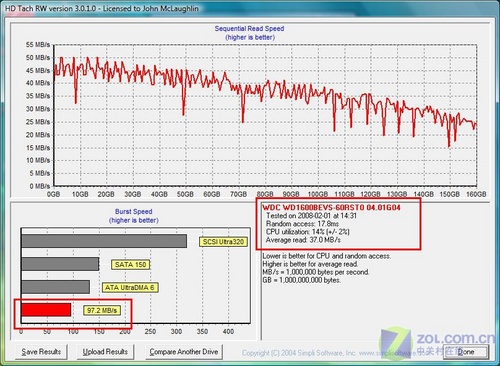This screenshot has height=366, width=500.
Task: Click the Done button
Action: coord(466,352)
